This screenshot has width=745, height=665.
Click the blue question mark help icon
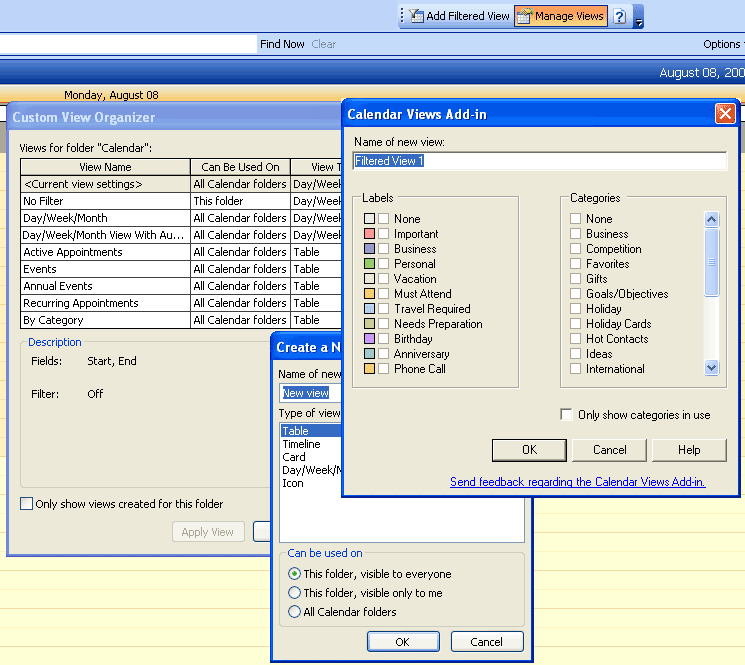(620, 16)
